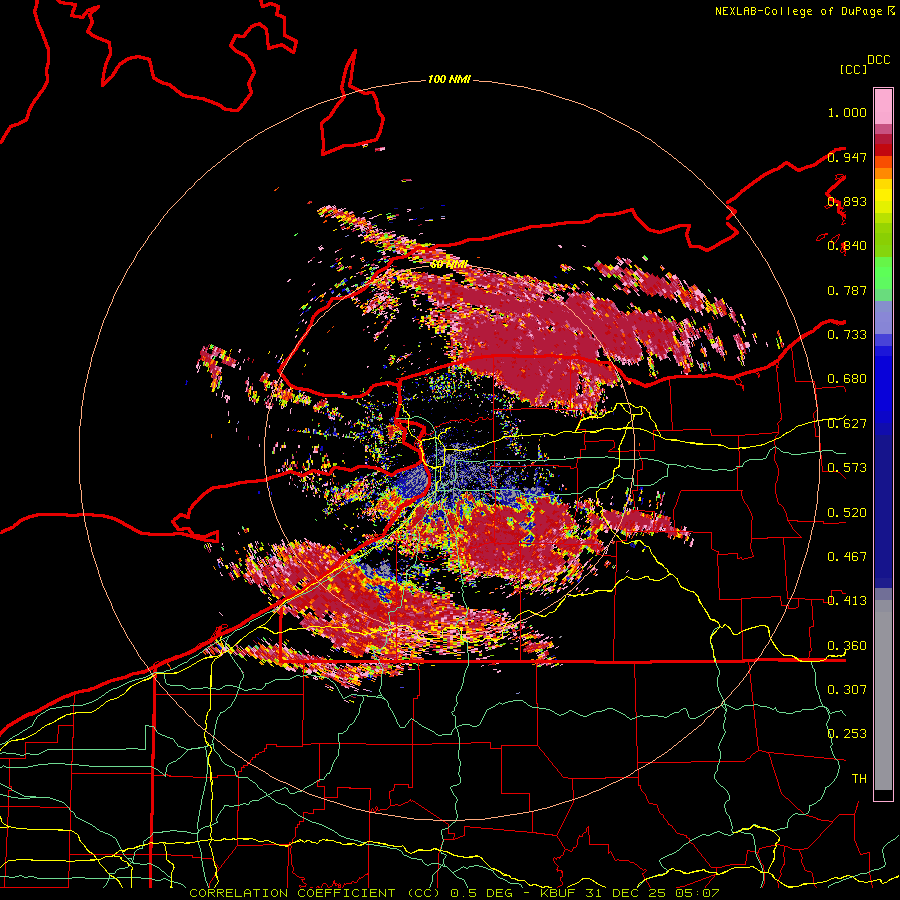Click the 1.000 color scale value
This screenshot has height=900, width=900.
(847, 112)
